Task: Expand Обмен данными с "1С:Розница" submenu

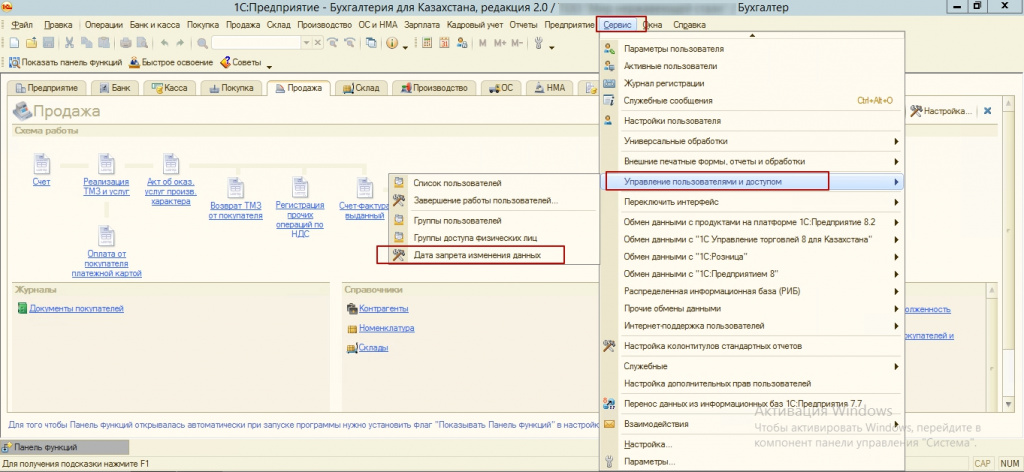Action: 896,257
